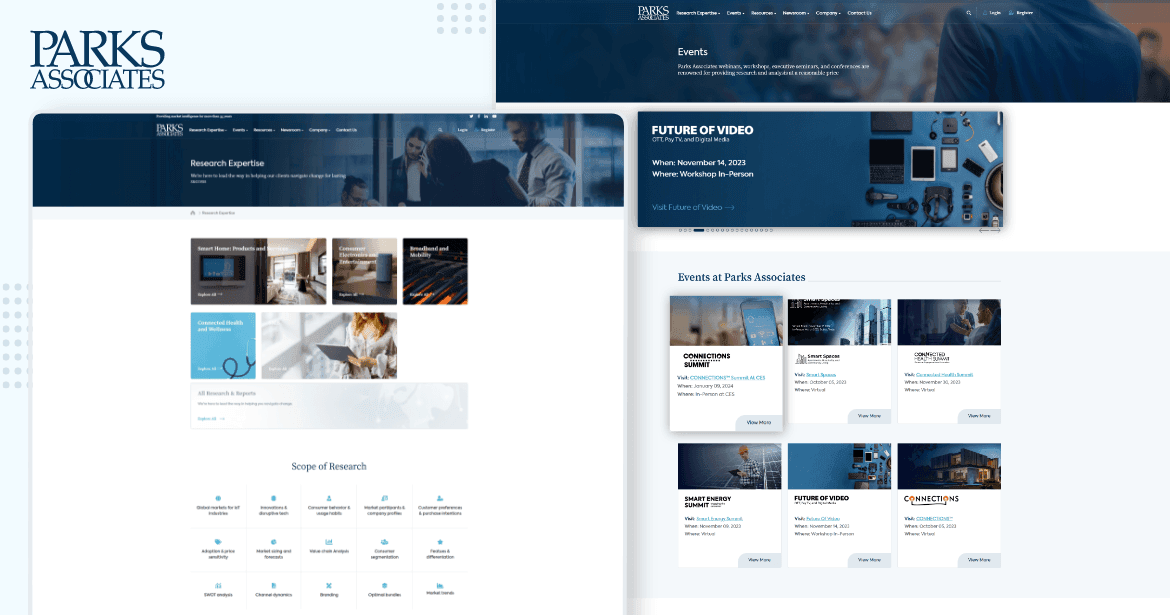1170x615 pixels.
Task: Click Register on Research Expertise page
Action: (x=486, y=130)
